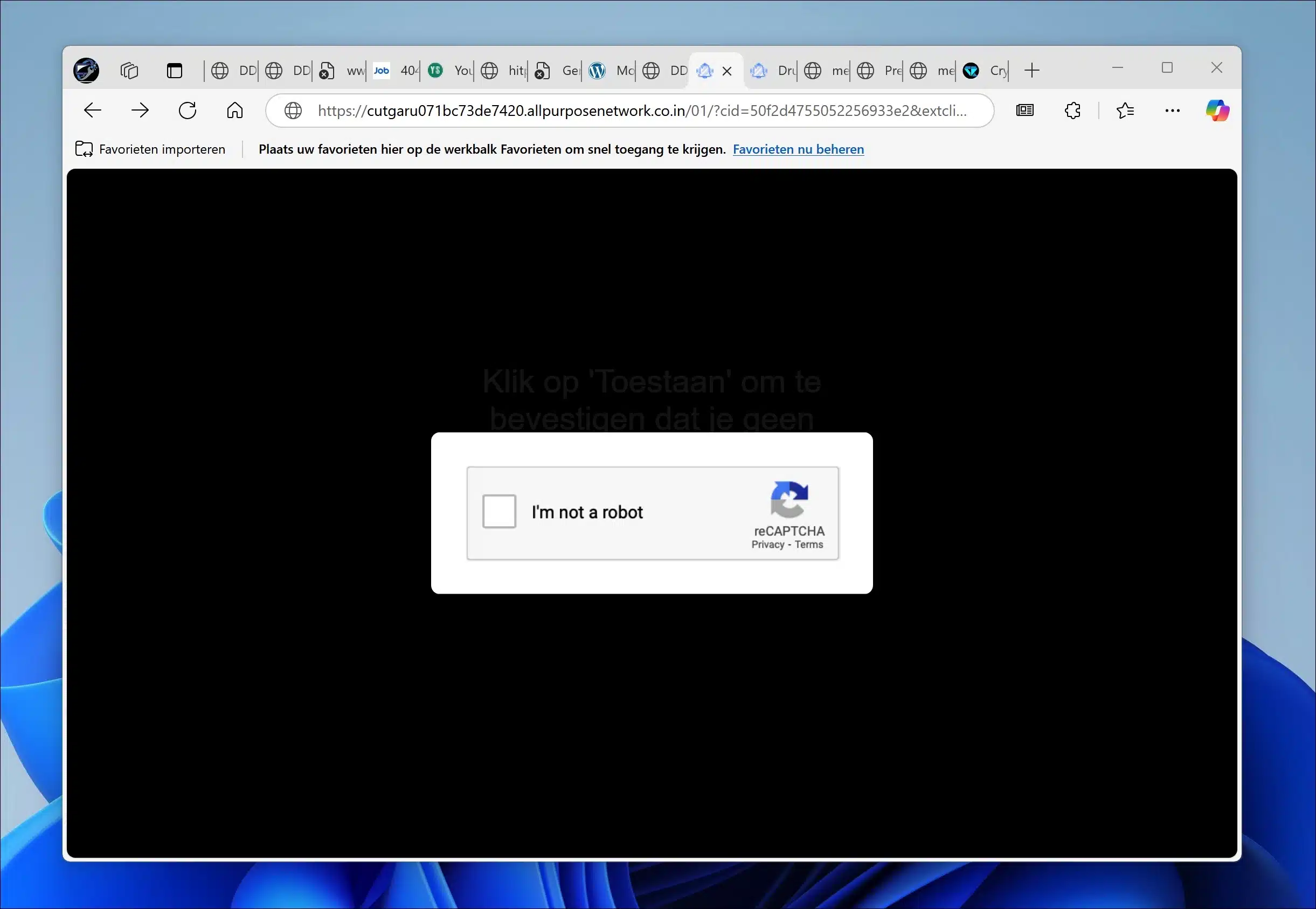Switch to the Ge tab
The width and height of the screenshot is (1316, 909).
tap(557, 71)
